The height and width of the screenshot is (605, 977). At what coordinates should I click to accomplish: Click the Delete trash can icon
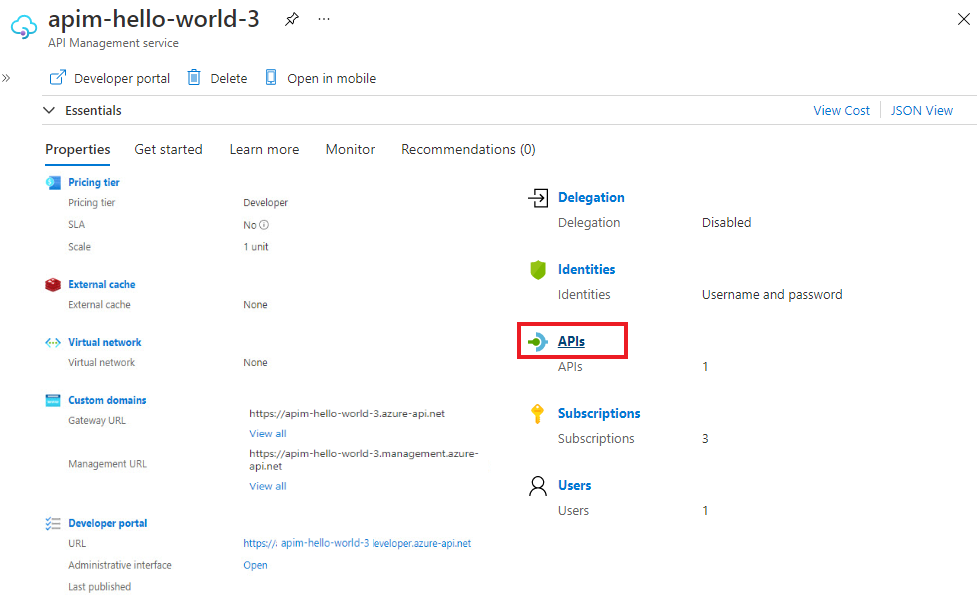click(194, 77)
